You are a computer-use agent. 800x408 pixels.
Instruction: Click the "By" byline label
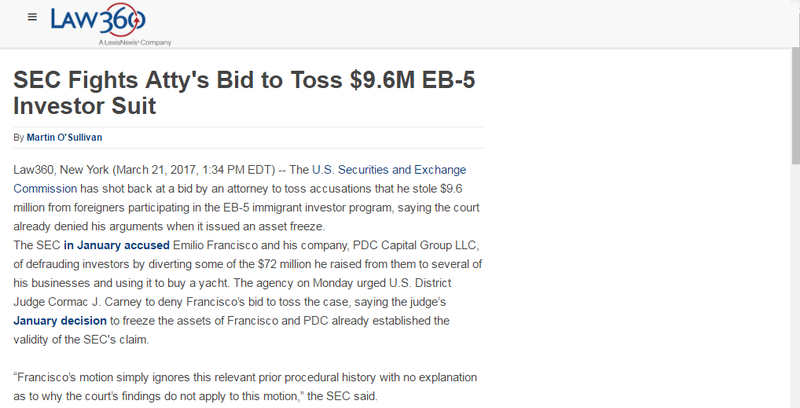click(19, 138)
